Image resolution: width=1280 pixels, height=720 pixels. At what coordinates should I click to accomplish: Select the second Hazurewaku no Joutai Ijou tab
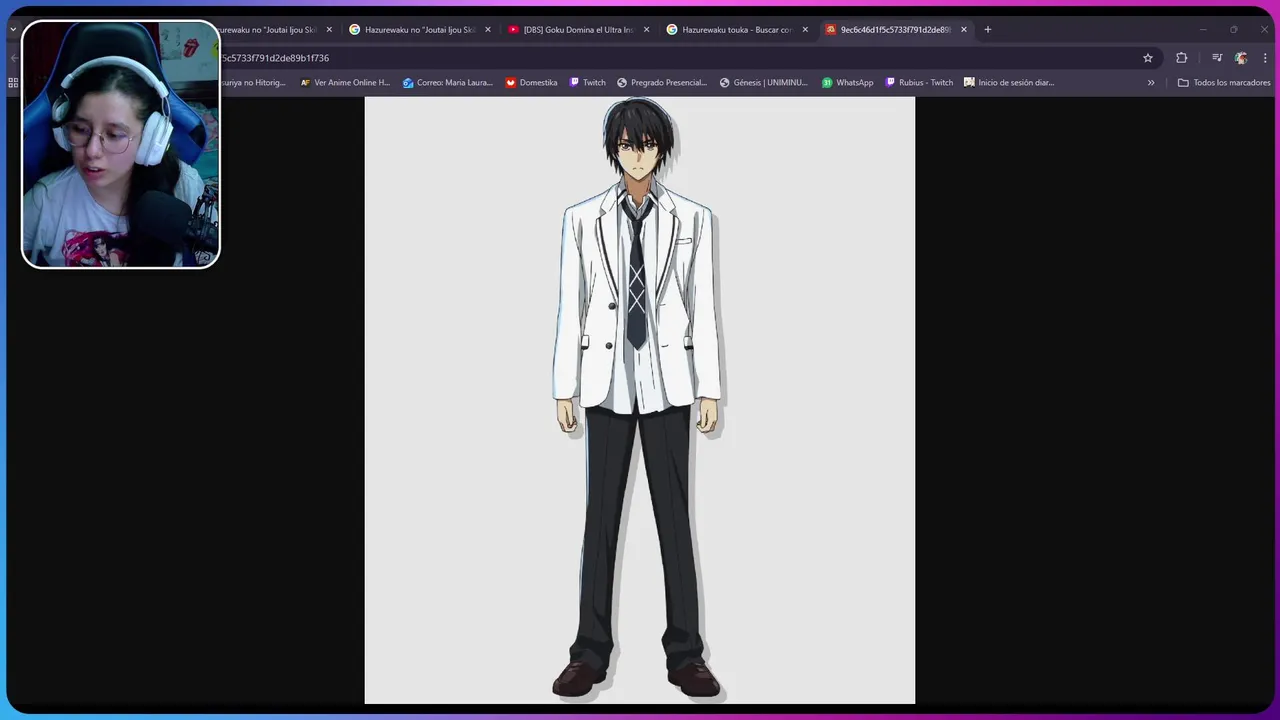coord(420,30)
